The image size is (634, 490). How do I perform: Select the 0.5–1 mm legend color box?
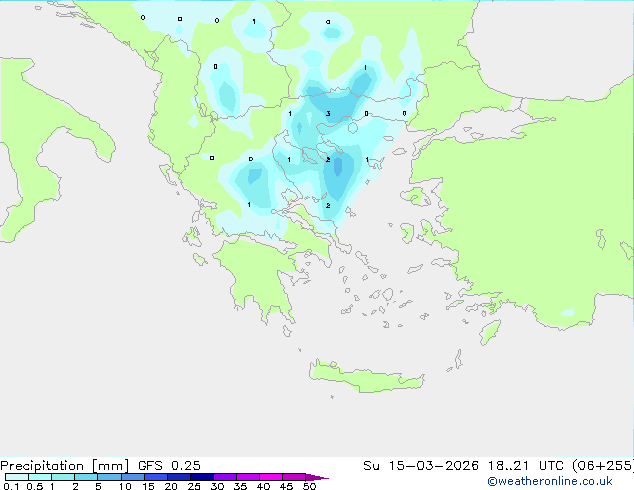point(40,477)
